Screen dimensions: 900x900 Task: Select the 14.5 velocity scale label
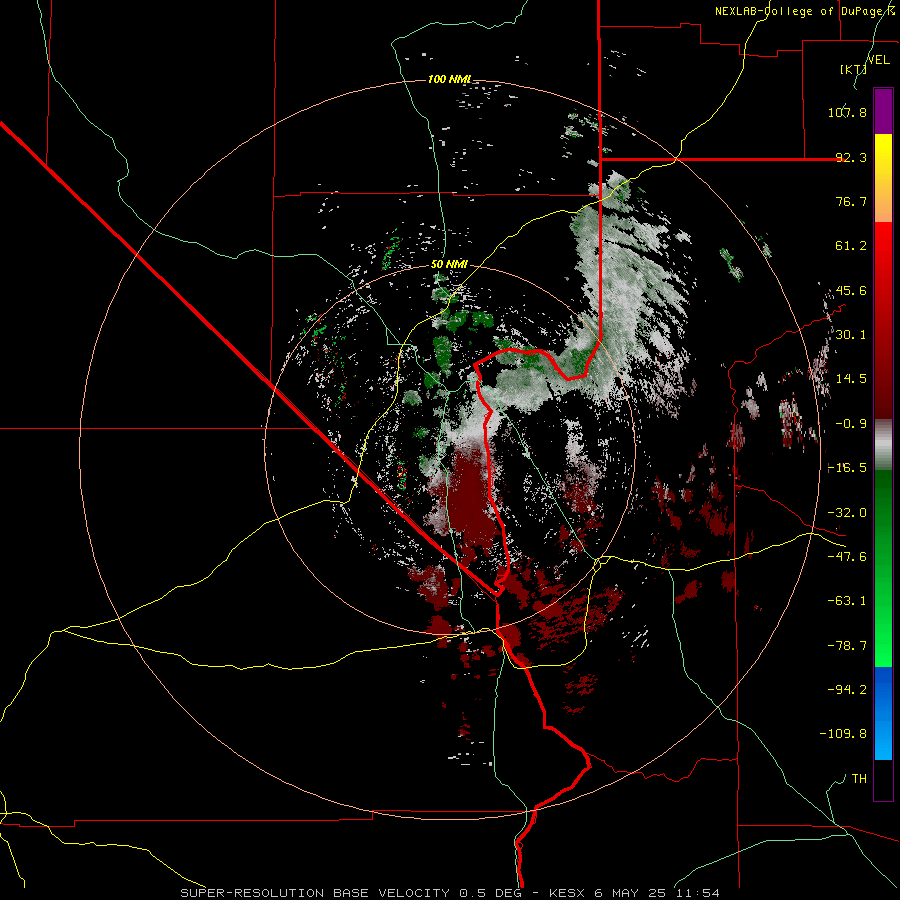coord(851,379)
